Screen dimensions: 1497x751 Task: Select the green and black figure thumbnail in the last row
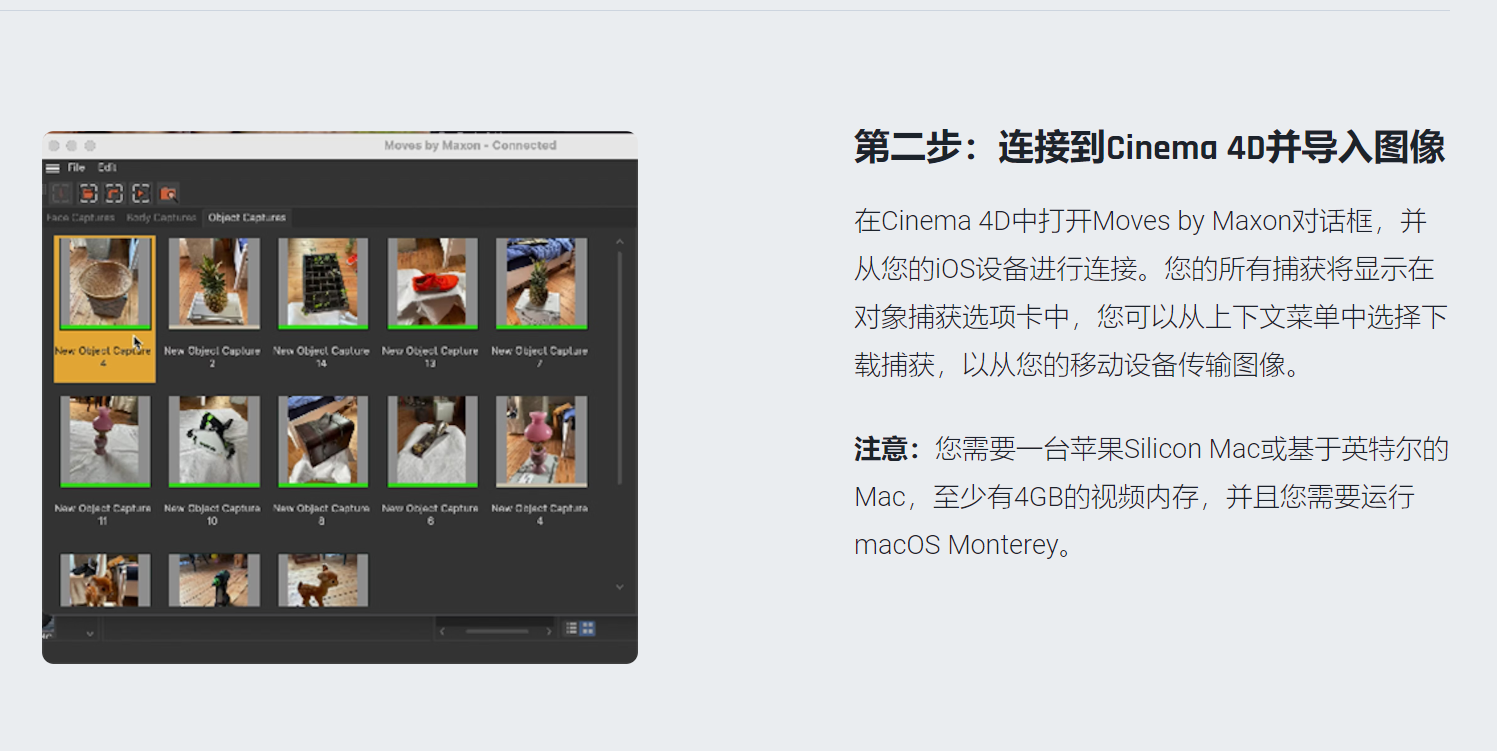click(214, 580)
